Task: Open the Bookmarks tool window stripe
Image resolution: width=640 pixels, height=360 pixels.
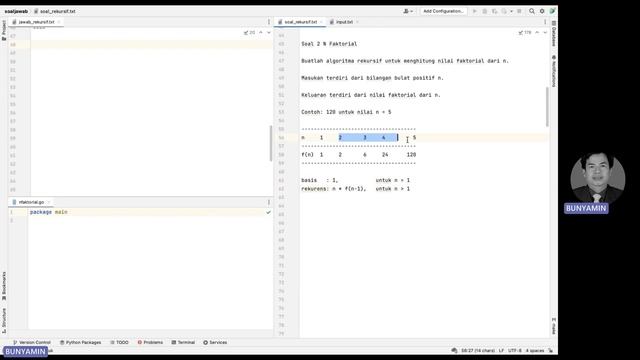Action: (4, 286)
